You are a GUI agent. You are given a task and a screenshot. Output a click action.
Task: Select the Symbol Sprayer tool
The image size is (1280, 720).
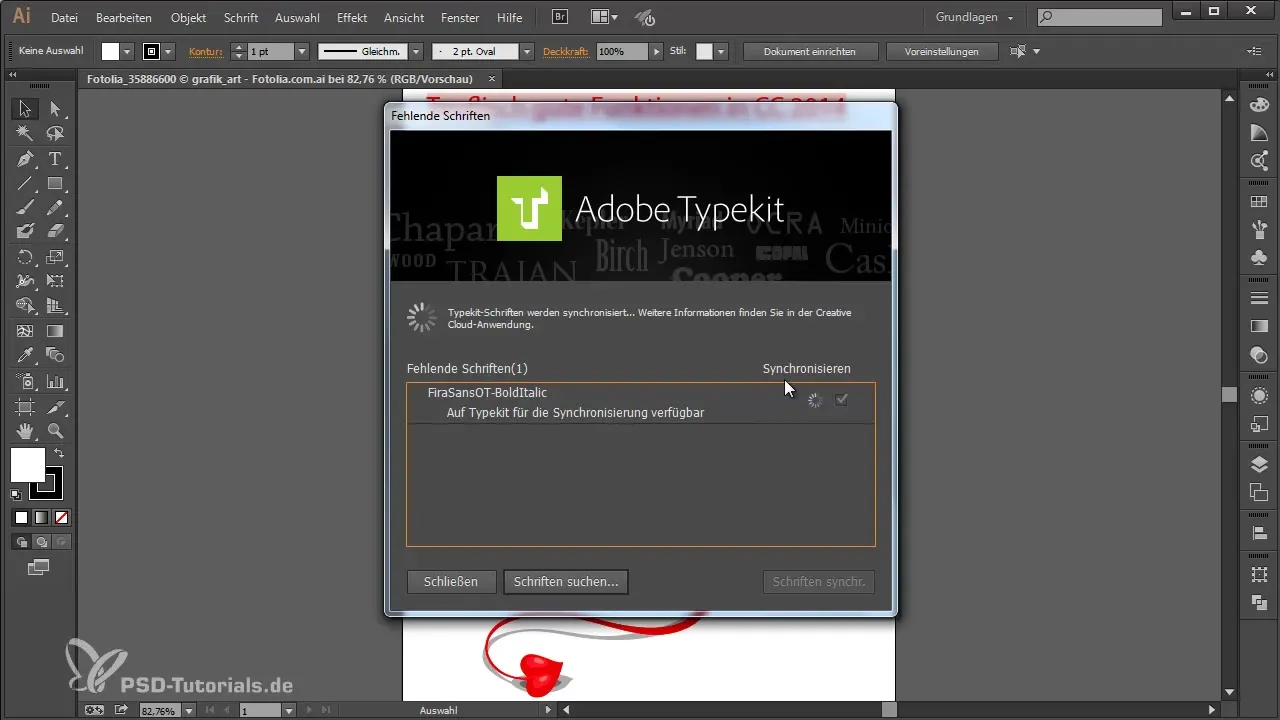click(x=25, y=381)
